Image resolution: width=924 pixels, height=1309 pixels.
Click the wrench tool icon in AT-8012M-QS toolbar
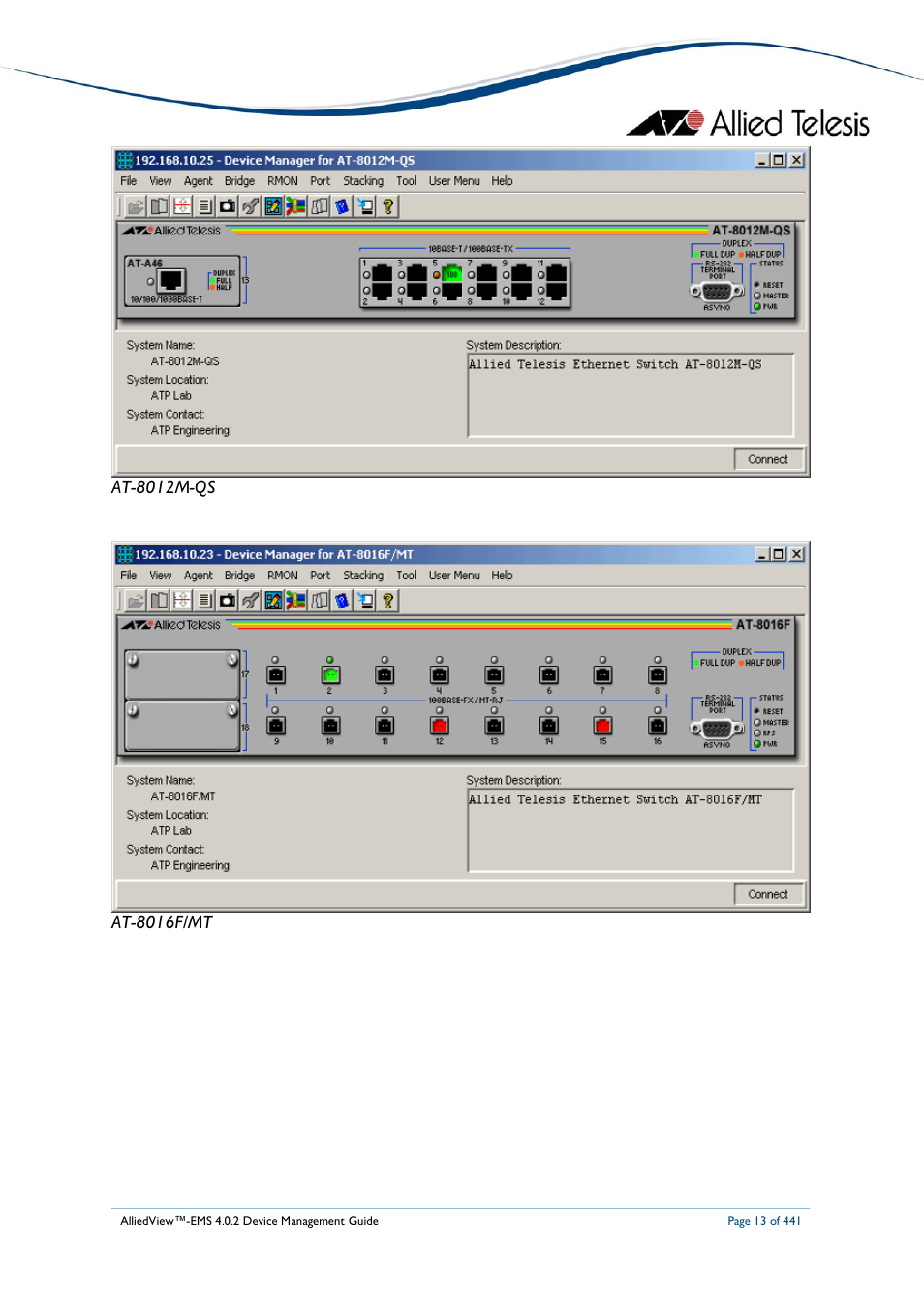point(251,206)
